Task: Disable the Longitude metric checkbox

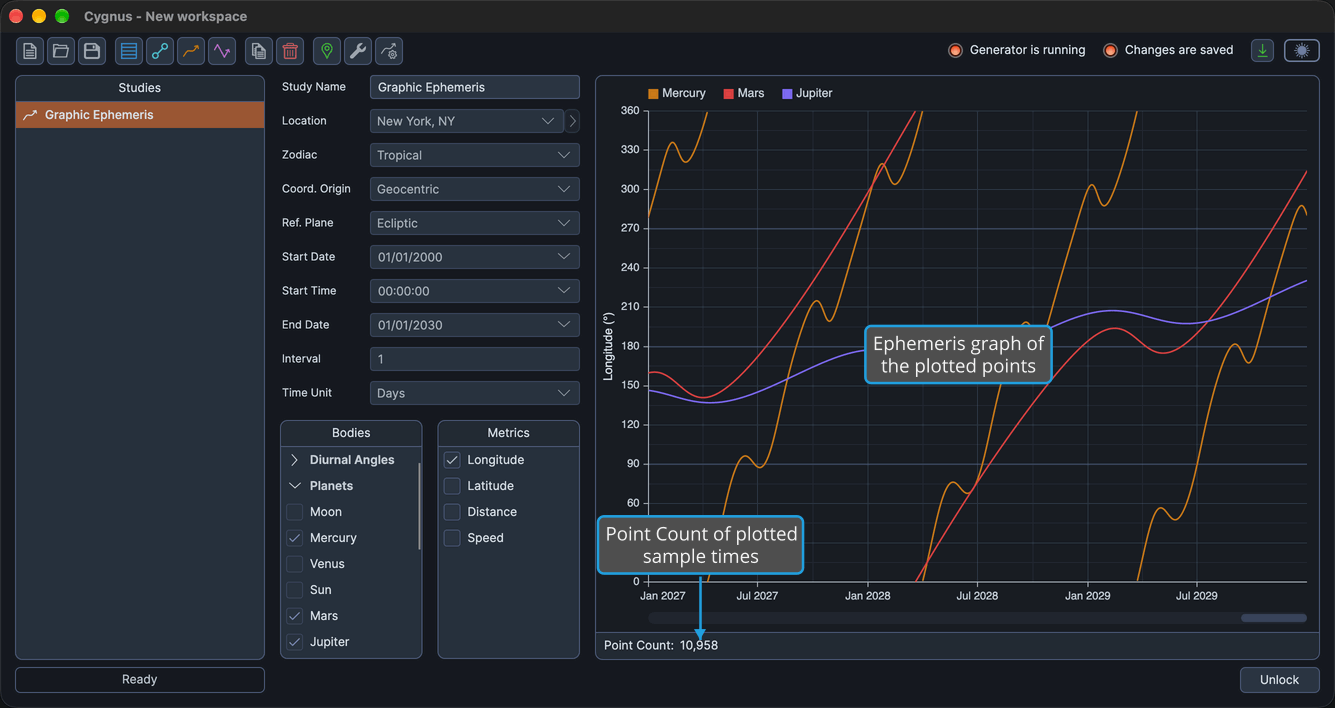Action: coord(452,460)
